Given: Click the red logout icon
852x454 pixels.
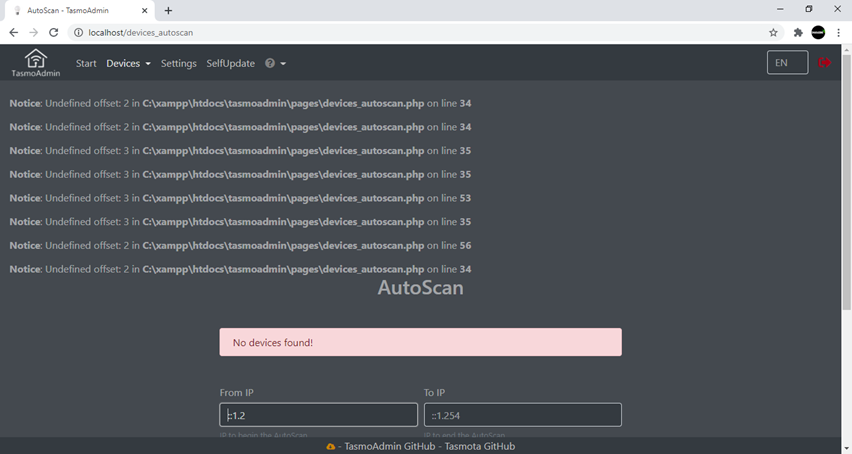Looking at the screenshot, I should click(x=824, y=62).
